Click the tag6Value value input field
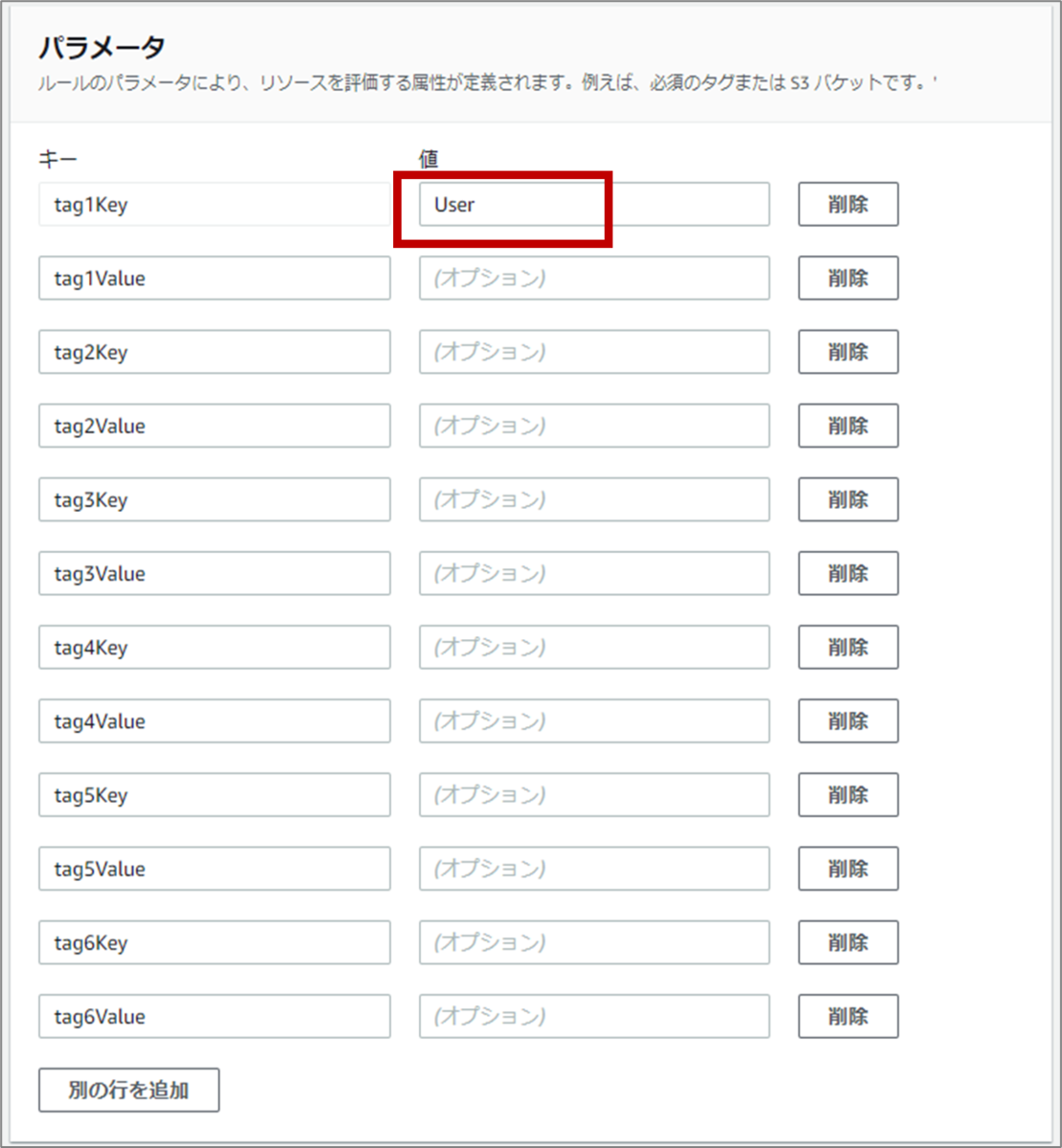 click(594, 1016)
